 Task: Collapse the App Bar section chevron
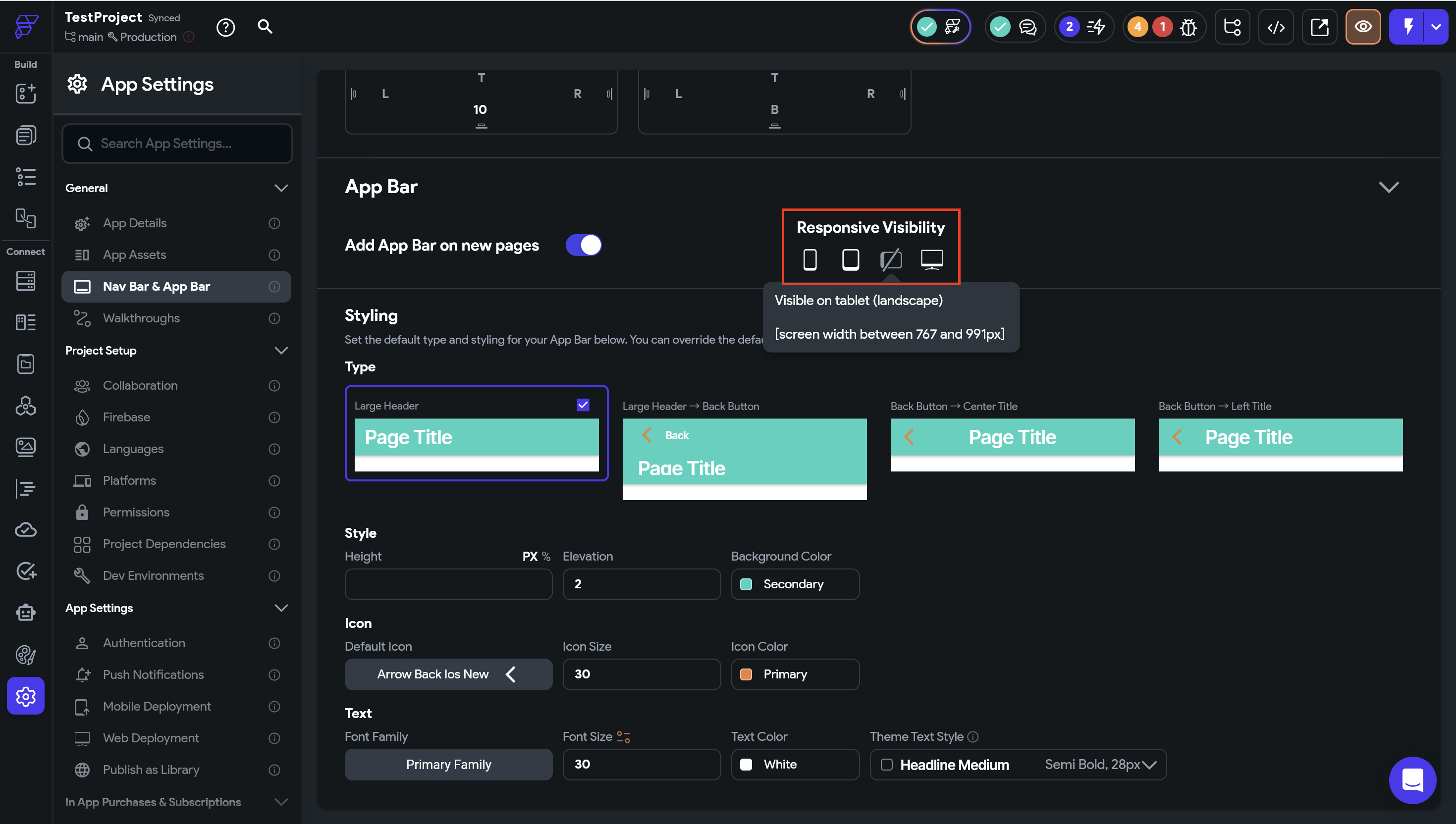pyautogui.click(x=1388, y=187)
